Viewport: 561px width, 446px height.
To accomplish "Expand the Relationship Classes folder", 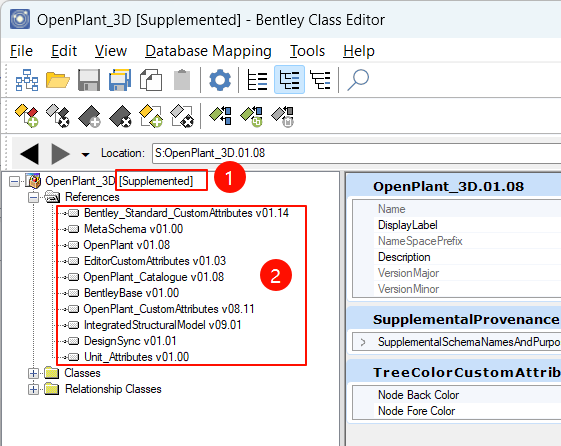I will (33, 389).
